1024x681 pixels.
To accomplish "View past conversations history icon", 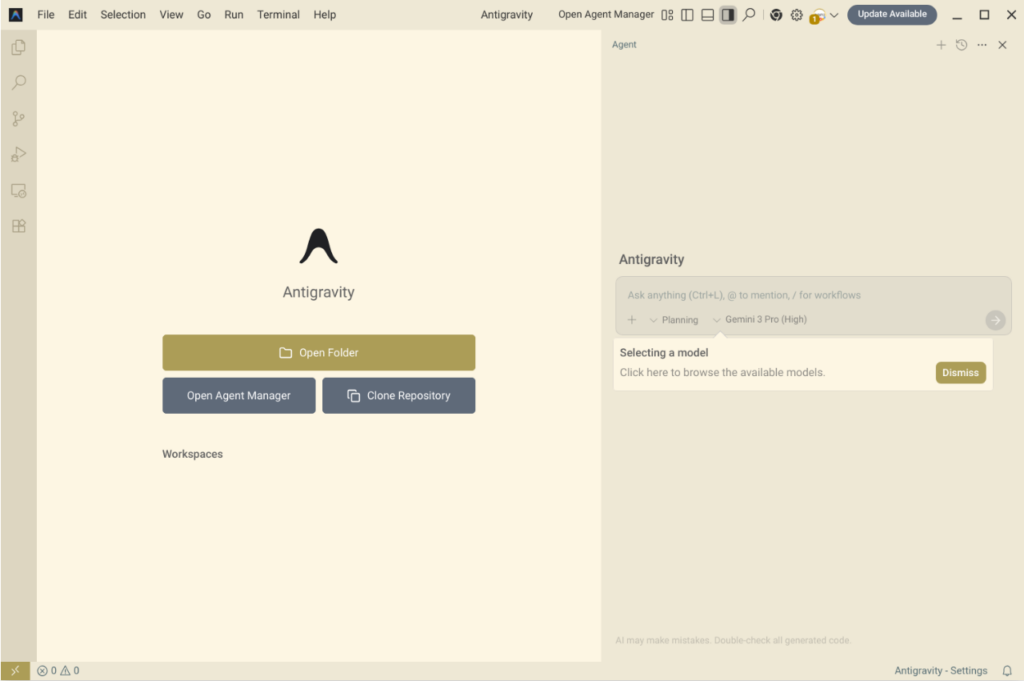I will pos(961,45).
